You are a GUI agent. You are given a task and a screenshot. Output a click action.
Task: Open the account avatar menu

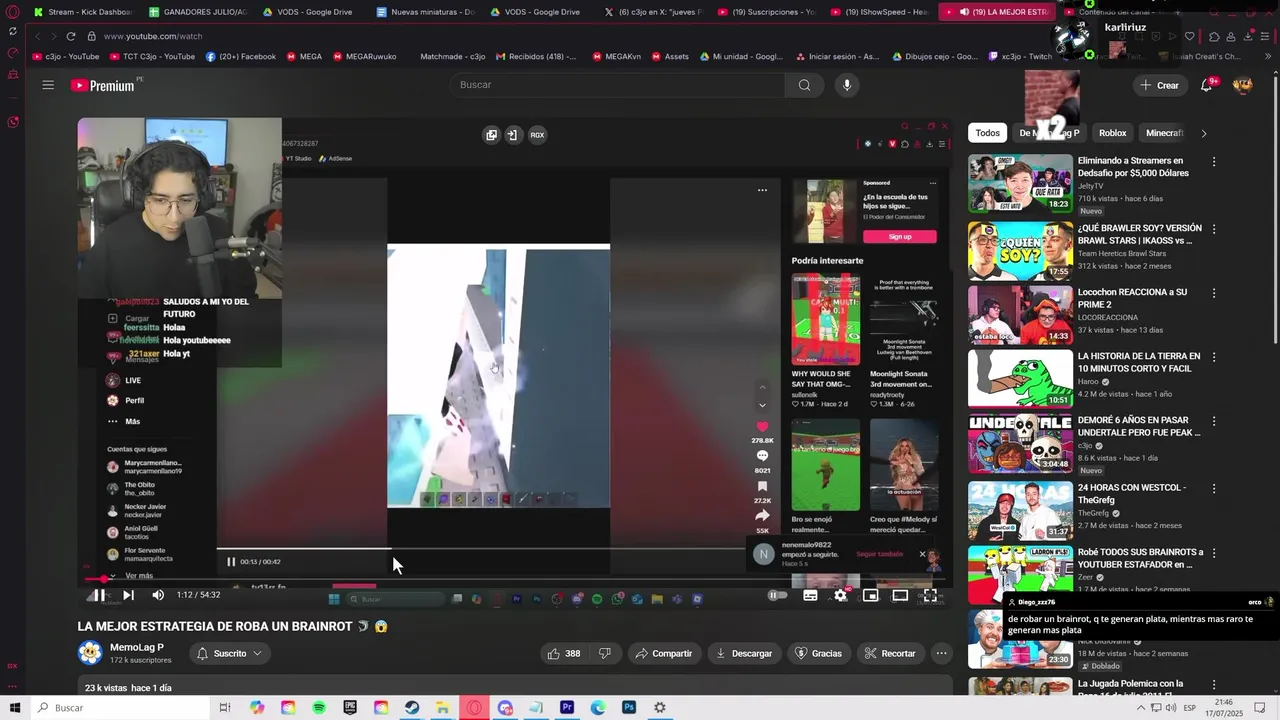click(1243, 85)
